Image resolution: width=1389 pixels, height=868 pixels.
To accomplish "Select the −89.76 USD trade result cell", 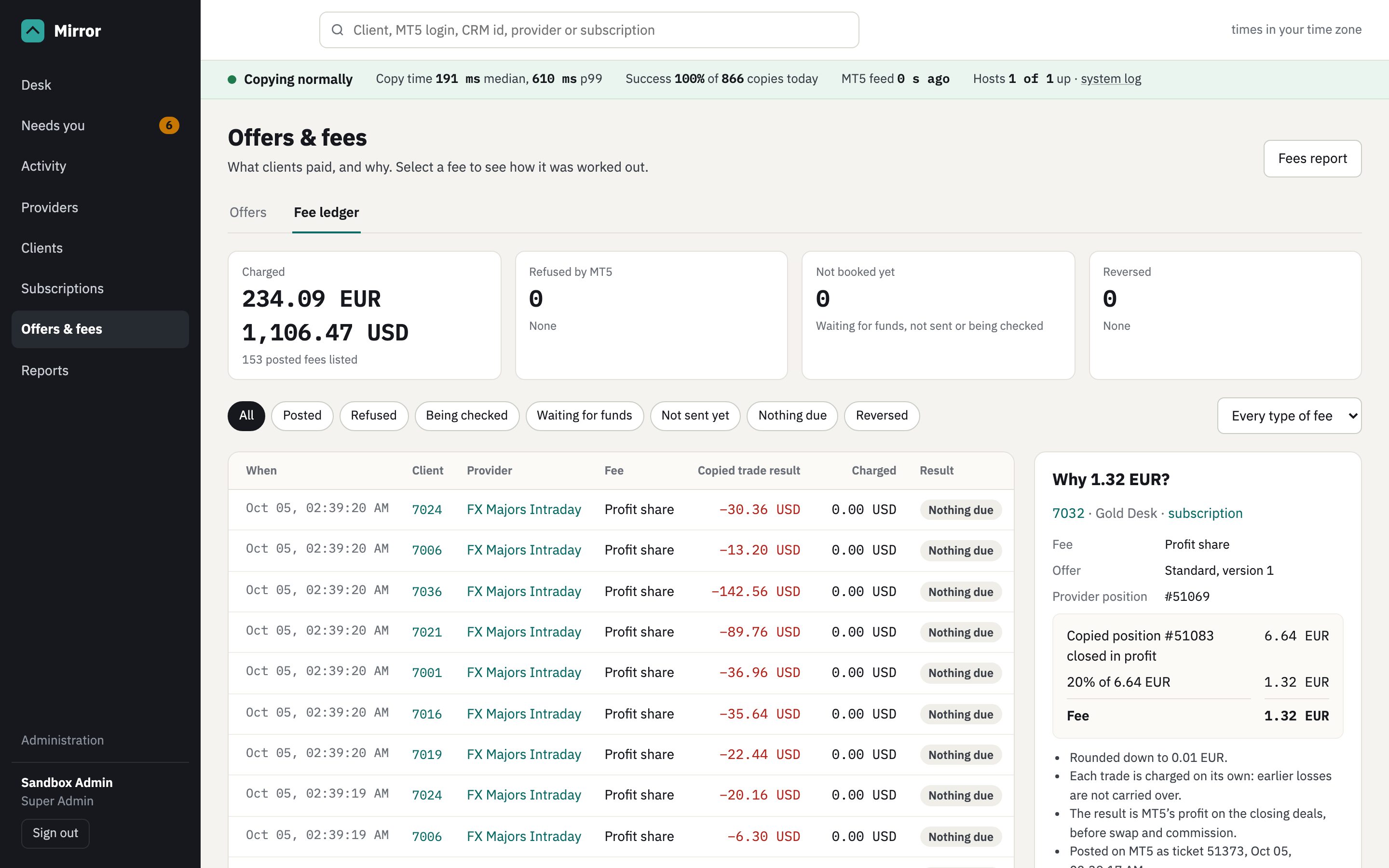I will click(759, 632).
